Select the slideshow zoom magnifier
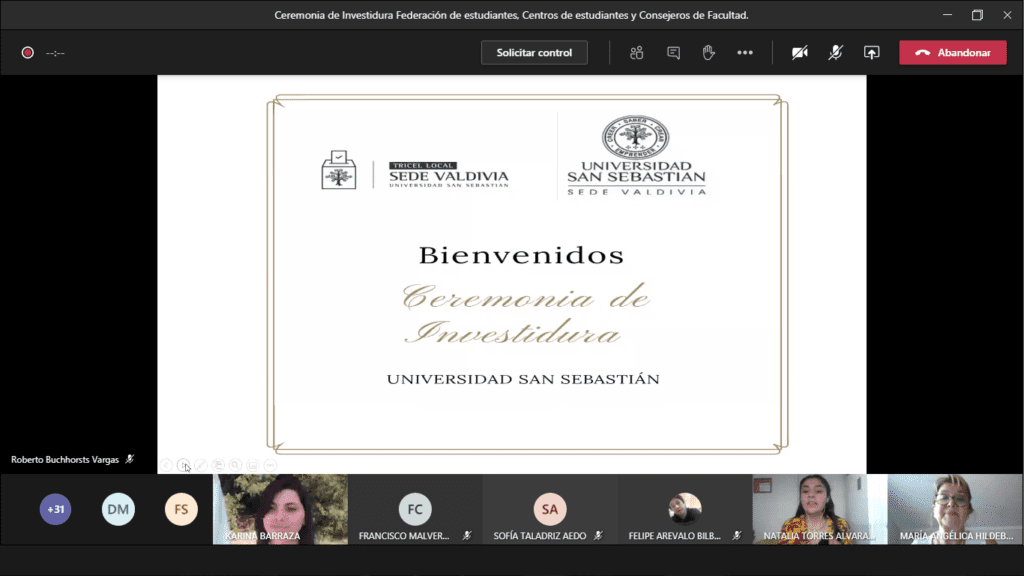The width and height of the screenshot is (1024, 576). (x=235, y=465)
